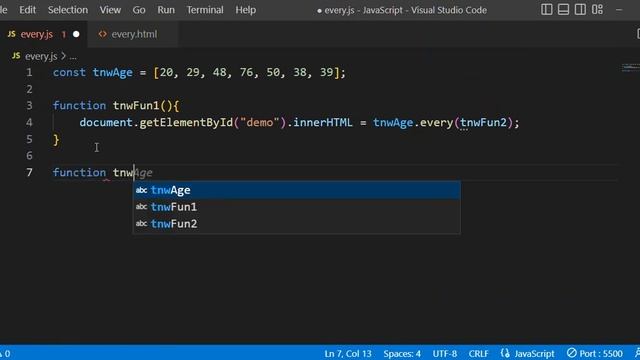
Task: Click the closing brace on line 5
Action: 56,140
